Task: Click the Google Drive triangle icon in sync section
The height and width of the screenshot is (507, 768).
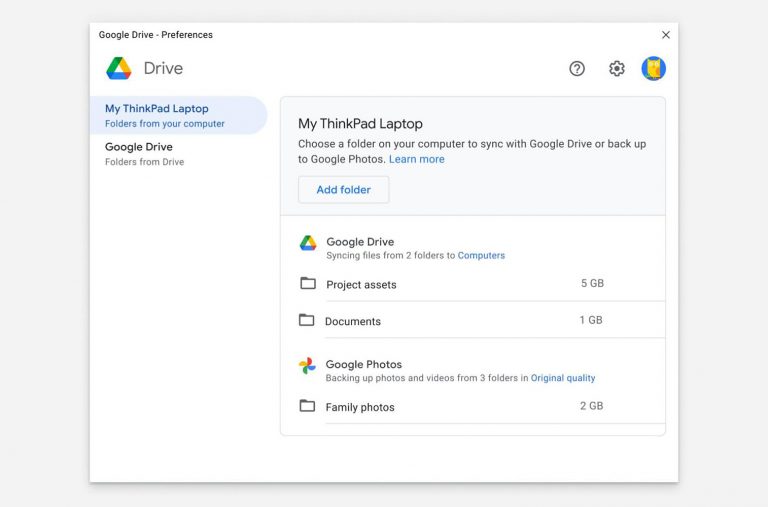Action: (x=308, y=243)
